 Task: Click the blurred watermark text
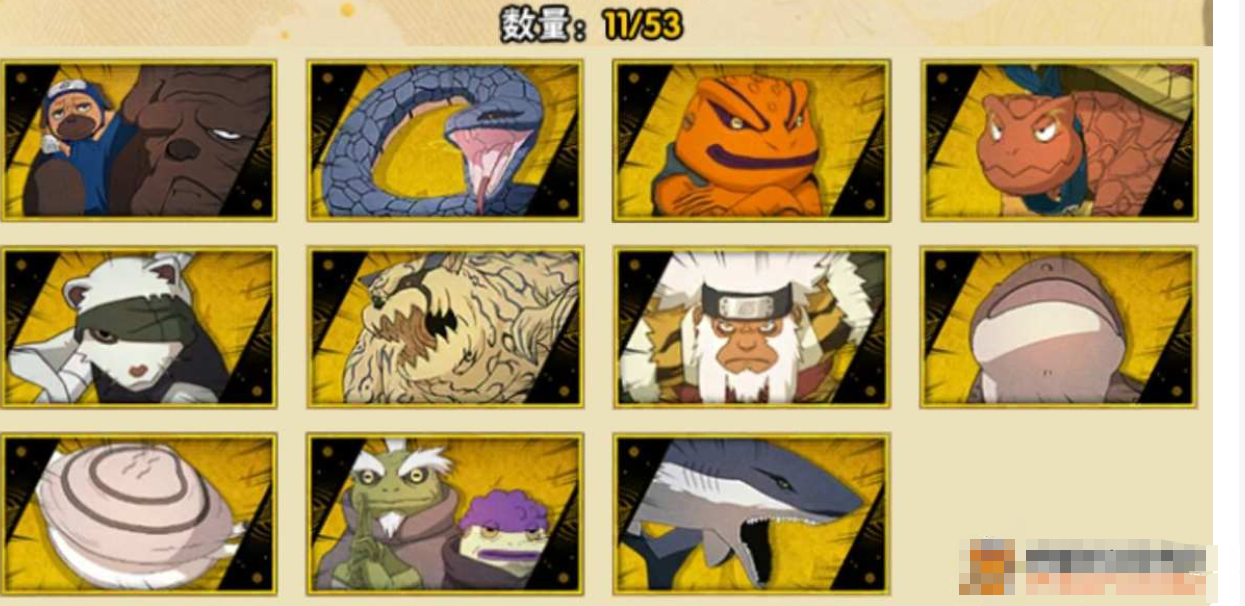[x=1115, y=567]
